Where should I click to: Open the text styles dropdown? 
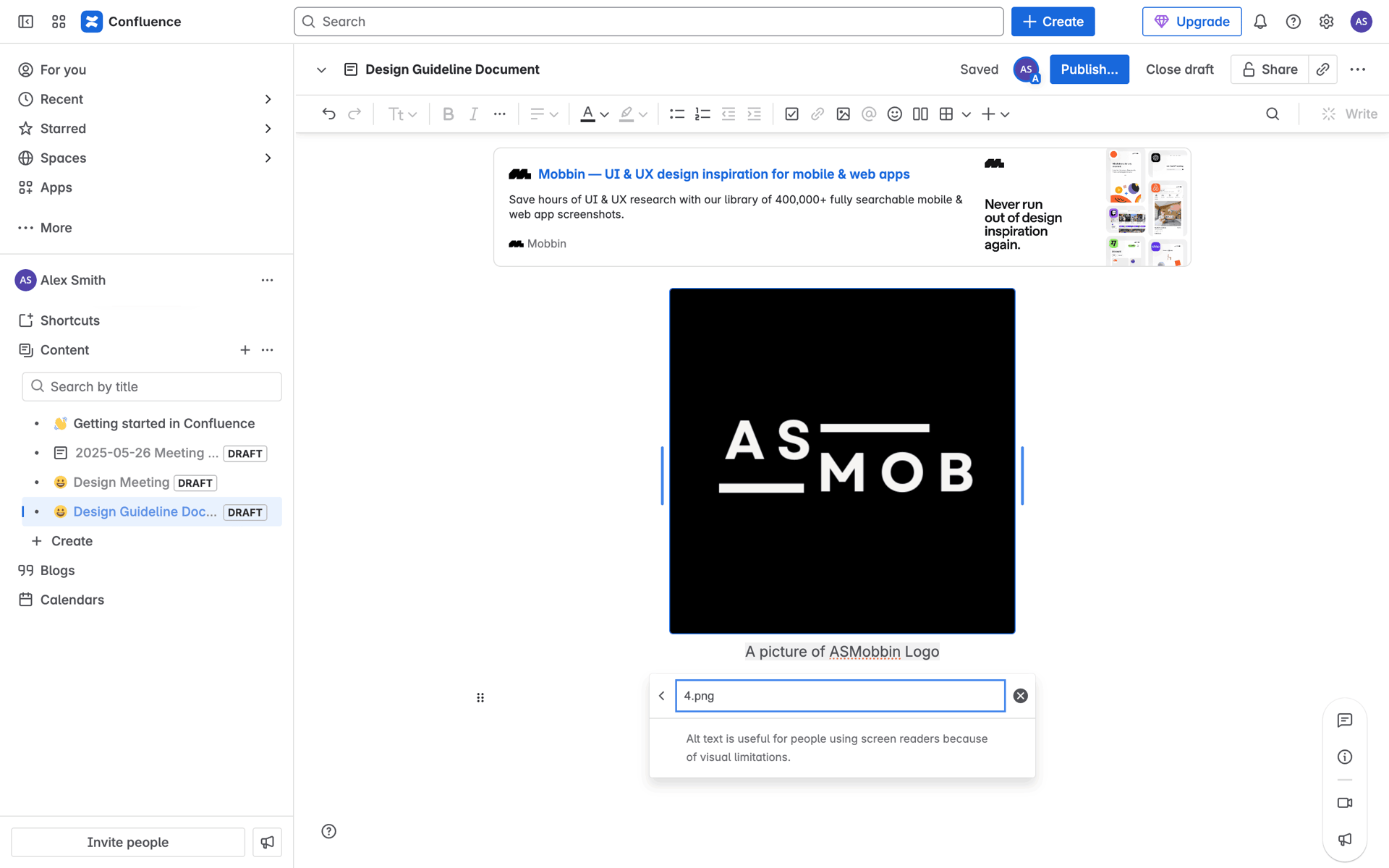(x=403, y=114)
